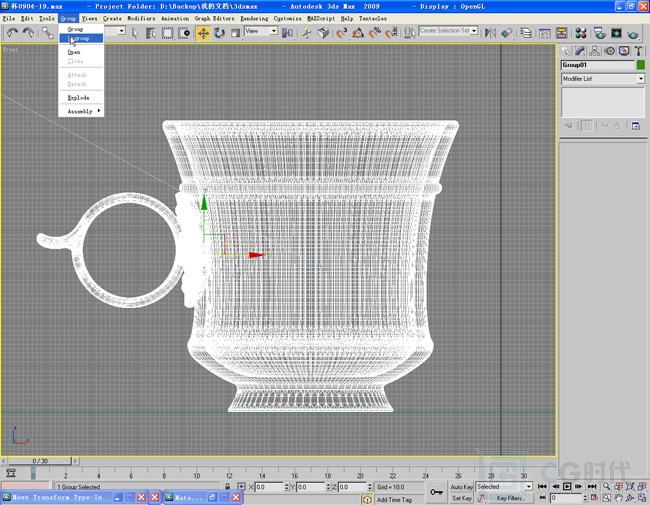650x505 pixels.
Task: Jump to the Go to Start button
Action: [542, 486]
